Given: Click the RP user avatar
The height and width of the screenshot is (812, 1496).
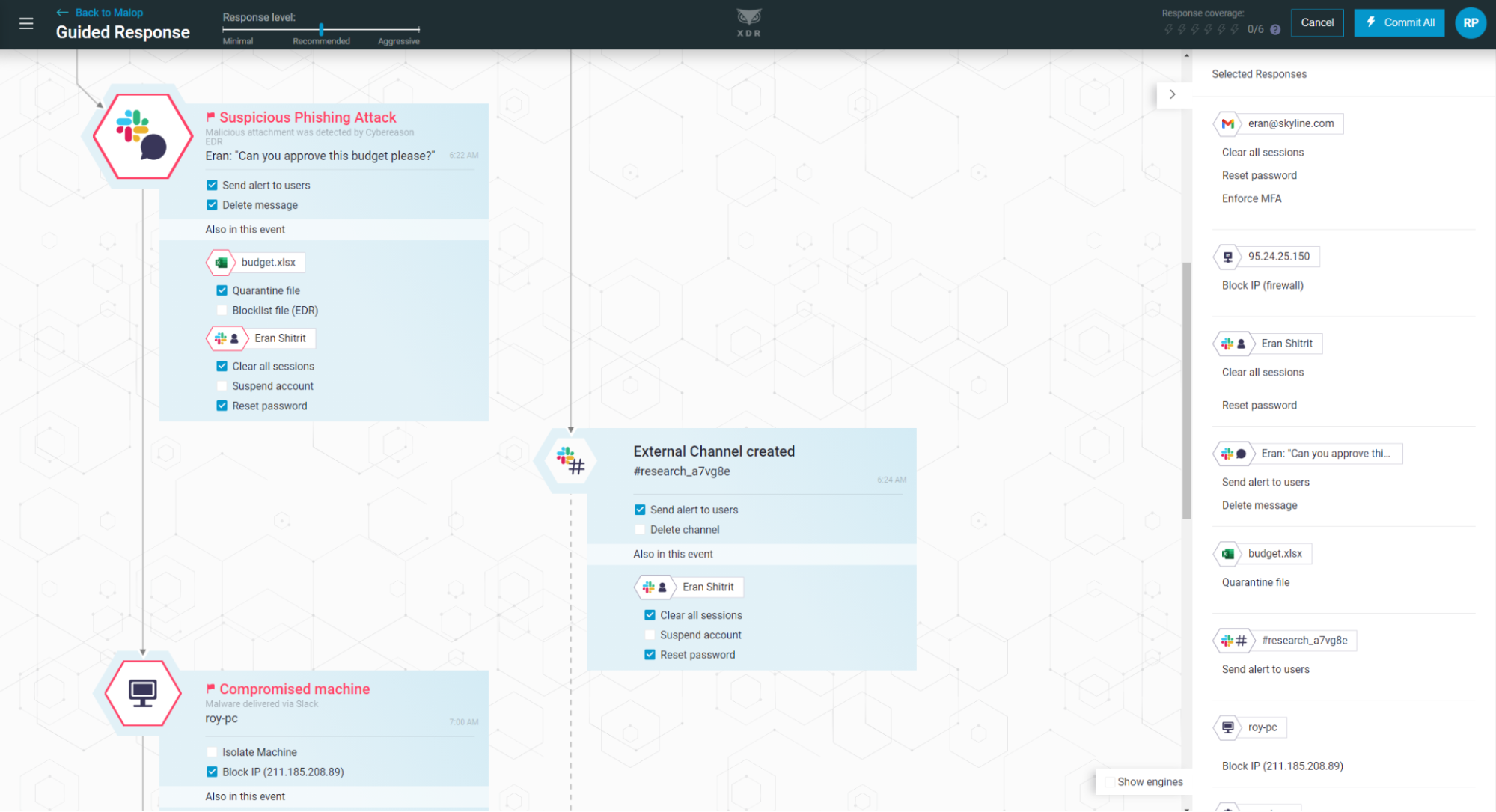Looking at the screenshot, I should point(1470,23).
